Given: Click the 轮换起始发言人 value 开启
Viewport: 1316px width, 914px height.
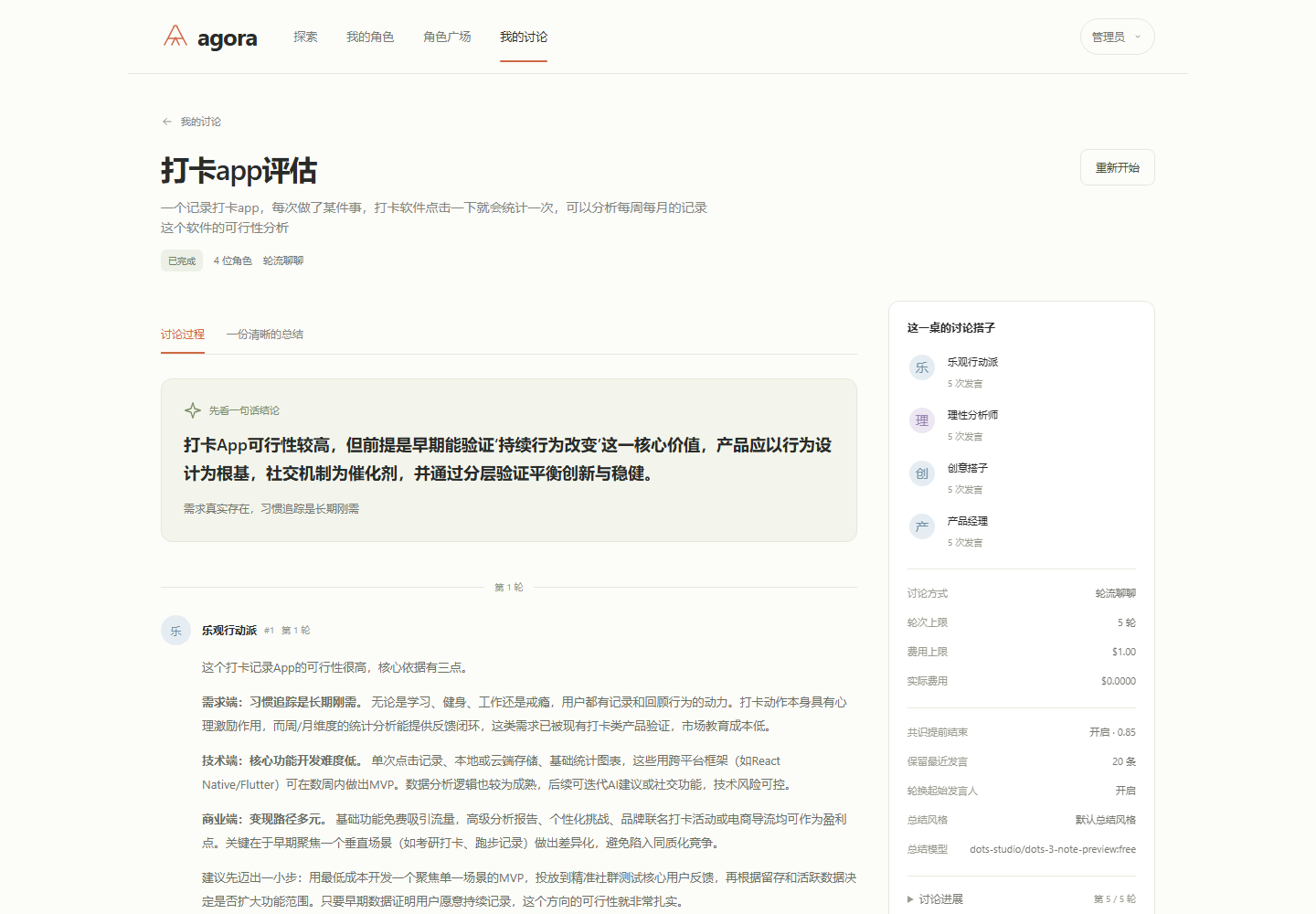Looking at the screenshot, I should (1126, 791).
